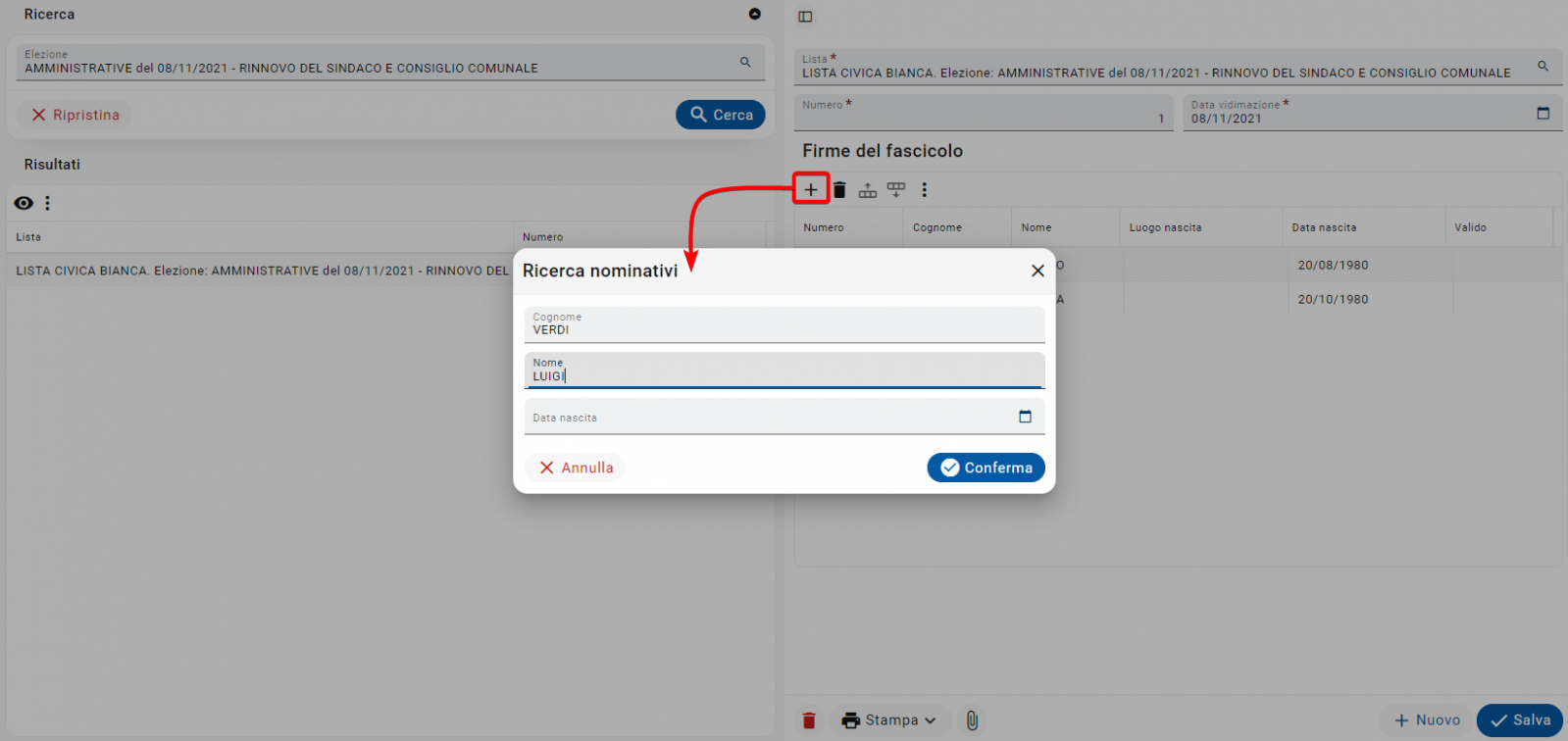1568x741 pixels.
Task: Focus the Numero input field showing 1
Action: coord(984,113)
